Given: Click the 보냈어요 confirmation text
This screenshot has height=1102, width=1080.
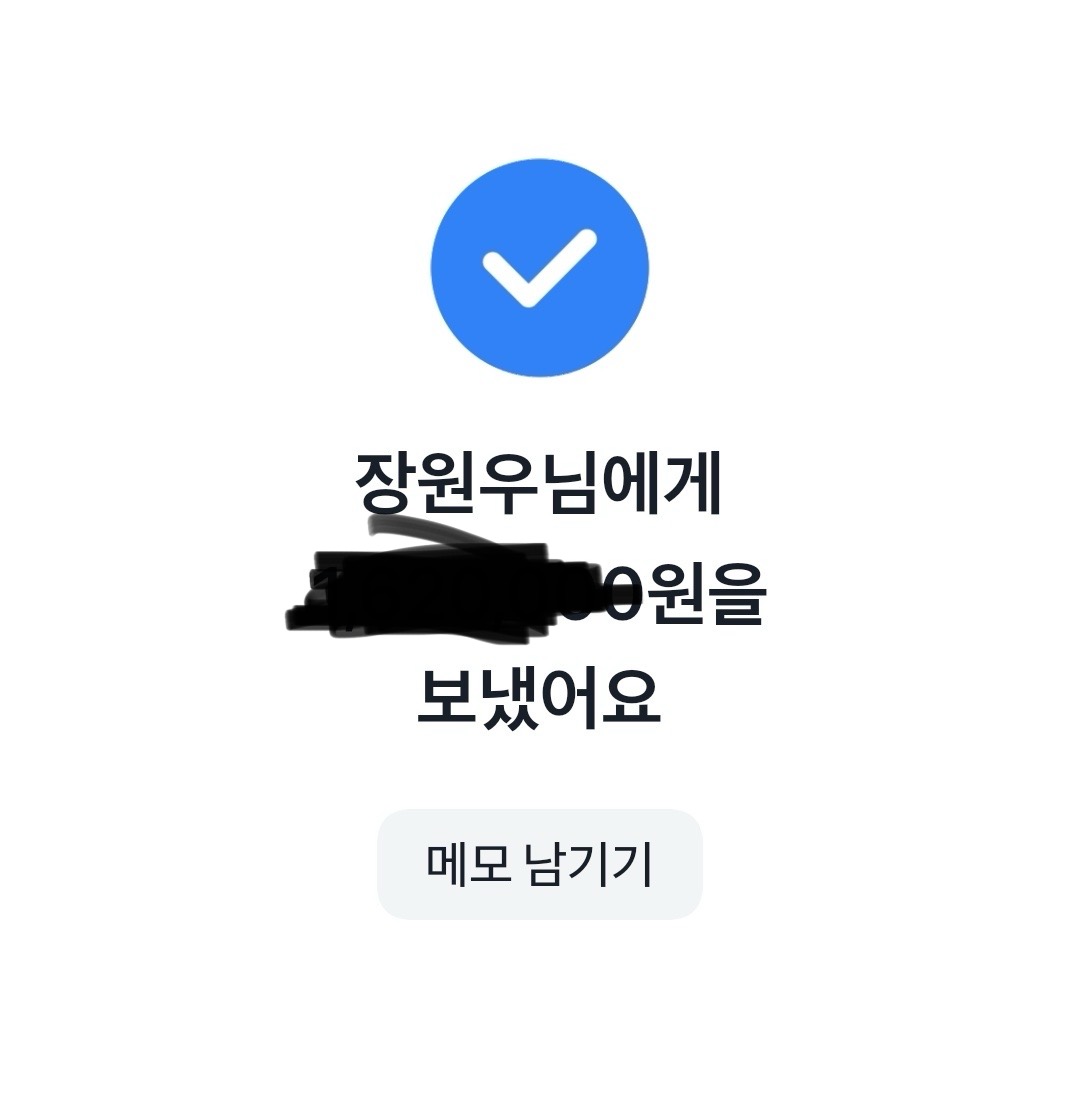Looking at the screenshot, I should tap(539, 697).
